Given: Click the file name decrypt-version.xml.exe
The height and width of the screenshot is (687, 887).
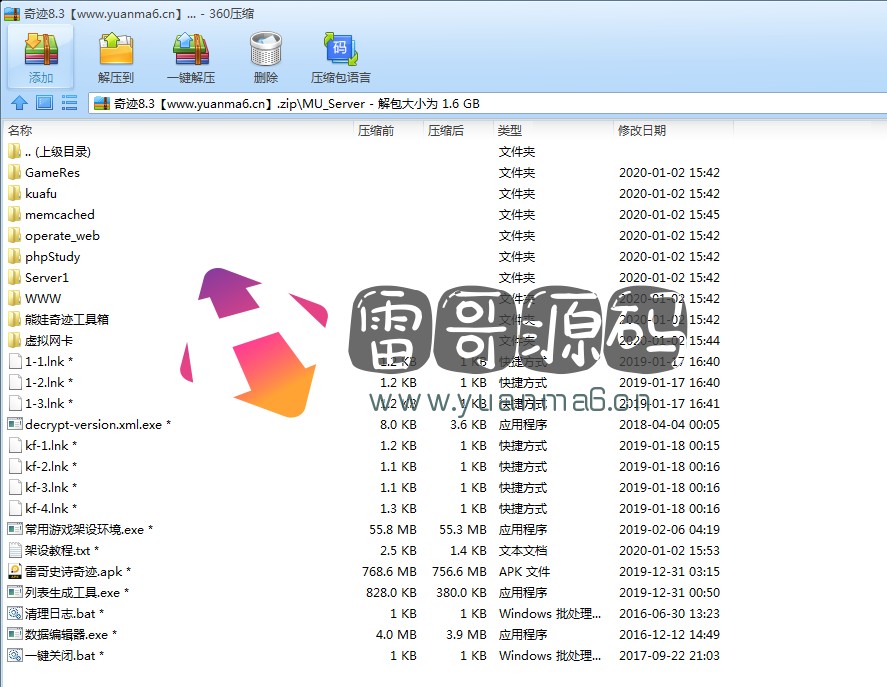Looking at the screenshot, I should coord(93,424).
